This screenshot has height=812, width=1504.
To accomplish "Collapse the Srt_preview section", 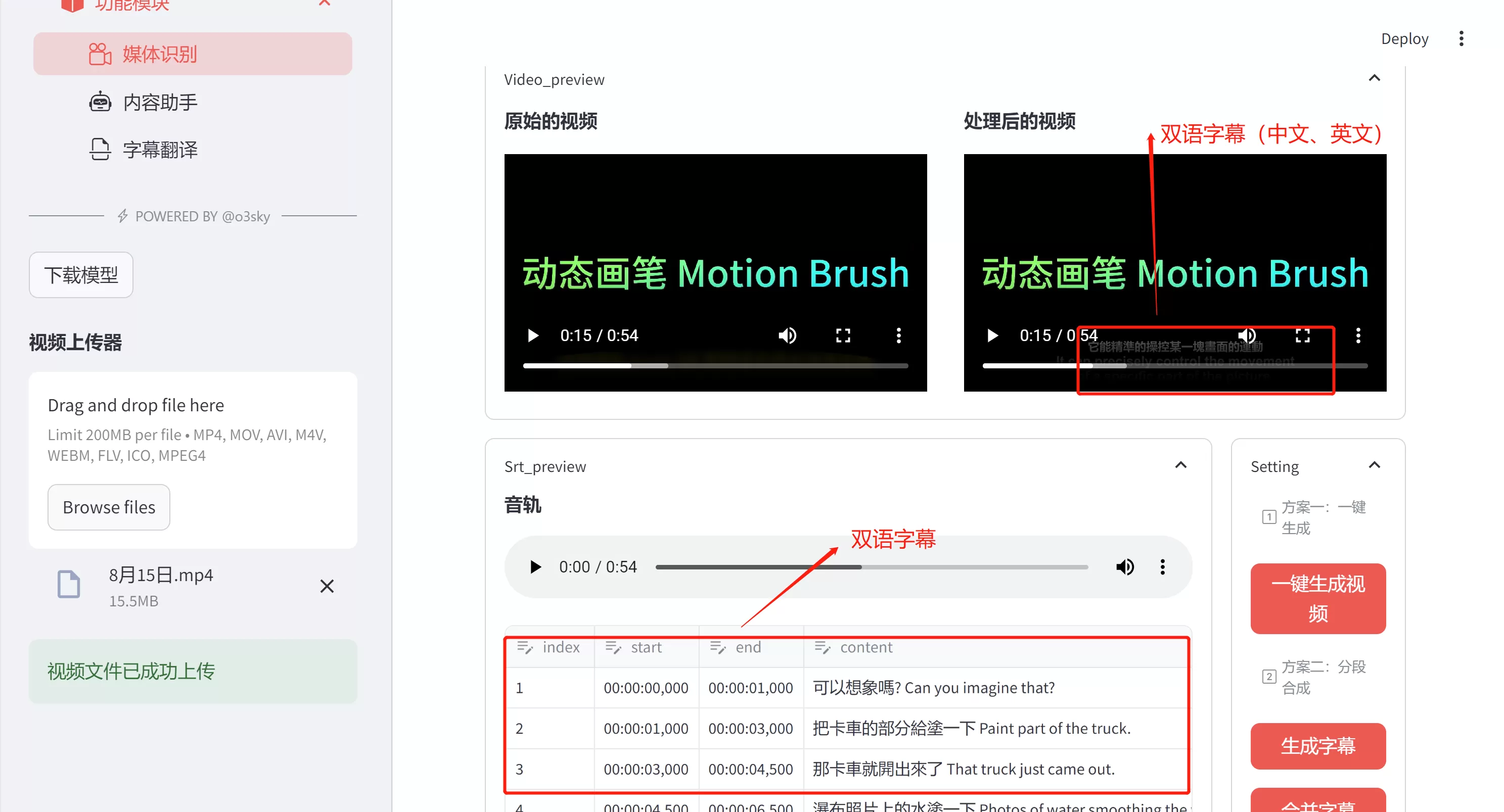I will pos(1180,465).
